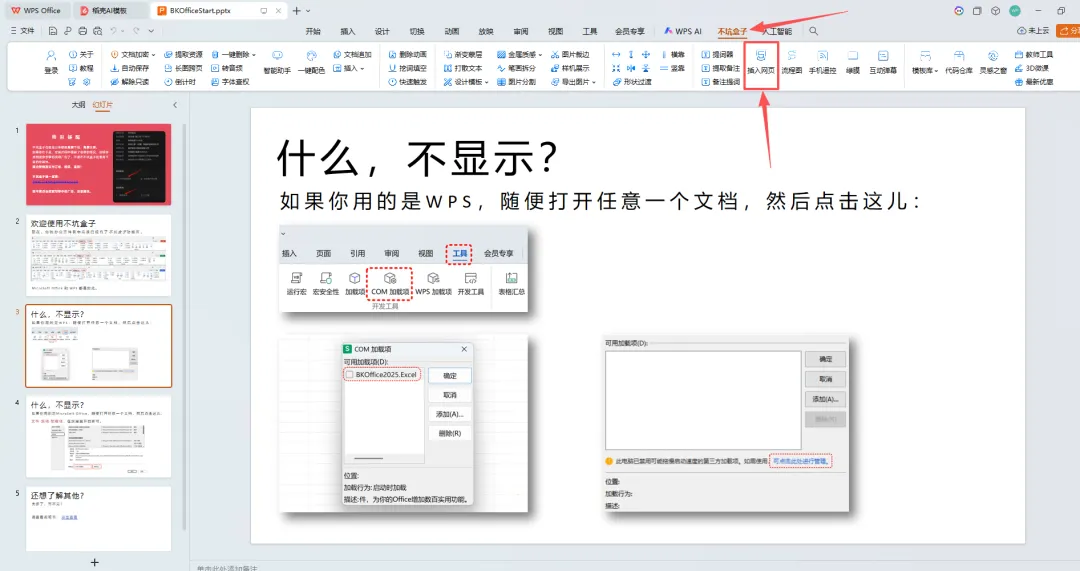Select slide 5 thumbnail 还想了解其他

pyautogui.click(x=98, y=519)
